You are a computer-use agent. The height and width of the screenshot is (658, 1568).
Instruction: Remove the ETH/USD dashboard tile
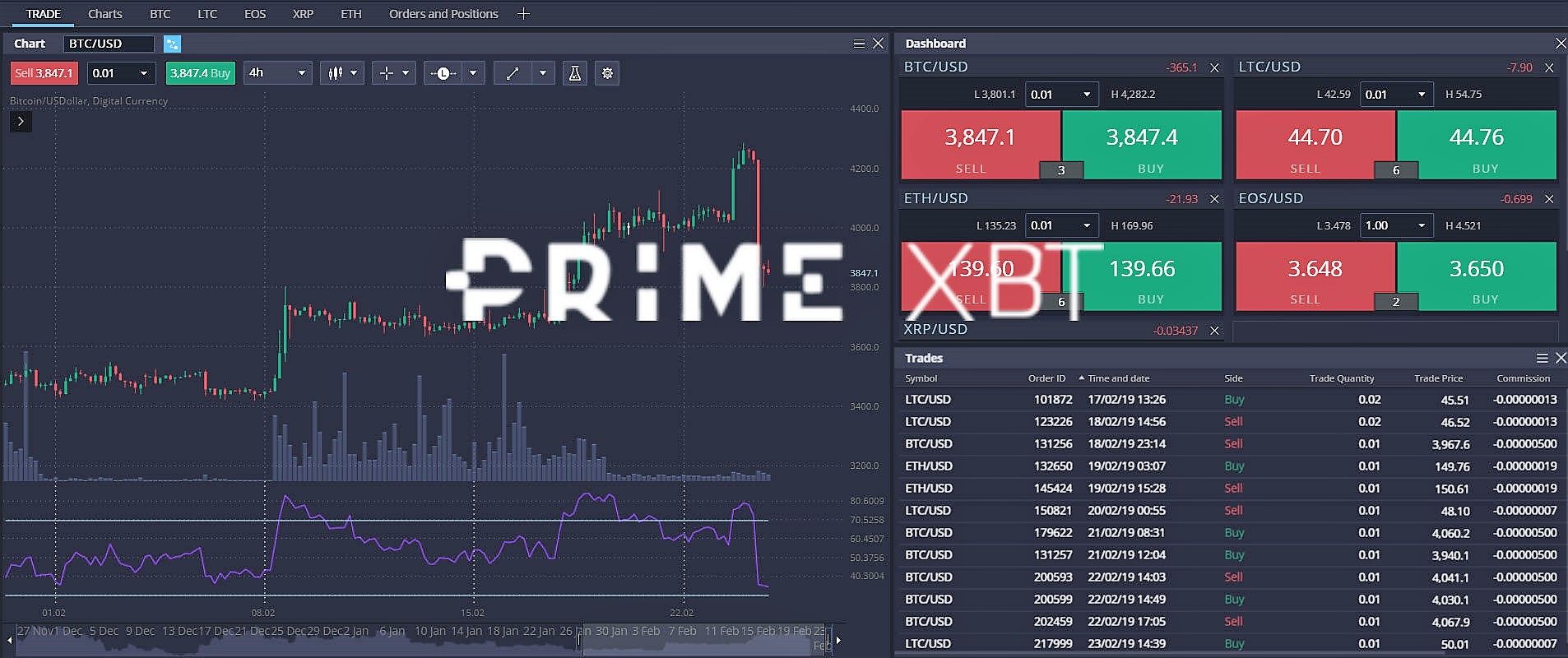1214,199
